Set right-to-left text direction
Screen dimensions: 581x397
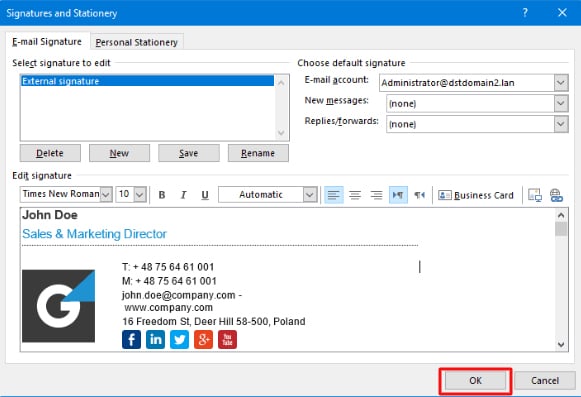(419, 195)
